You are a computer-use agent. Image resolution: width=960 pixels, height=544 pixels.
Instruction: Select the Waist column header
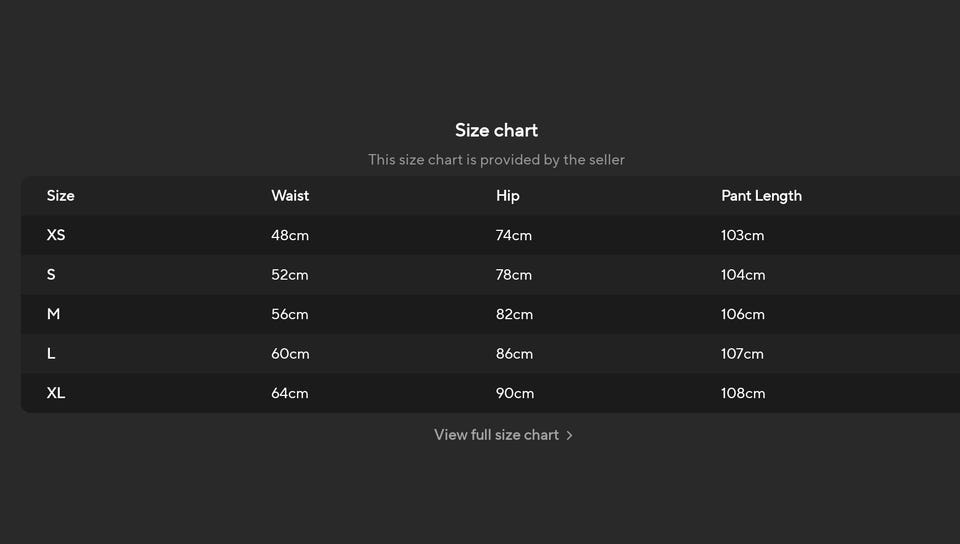click(x=290, y=196)
